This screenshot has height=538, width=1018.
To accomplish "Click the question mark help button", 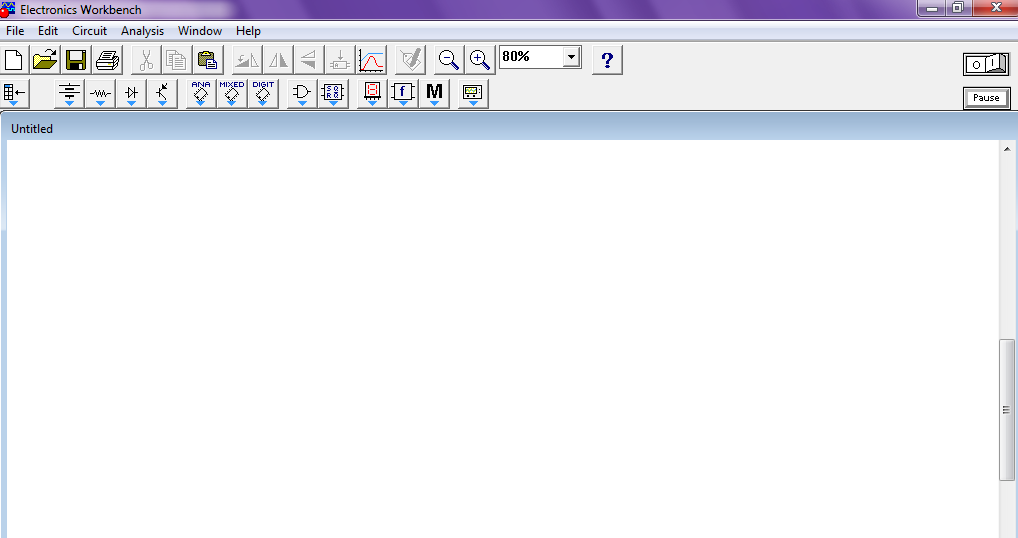I will coord(607,60).
